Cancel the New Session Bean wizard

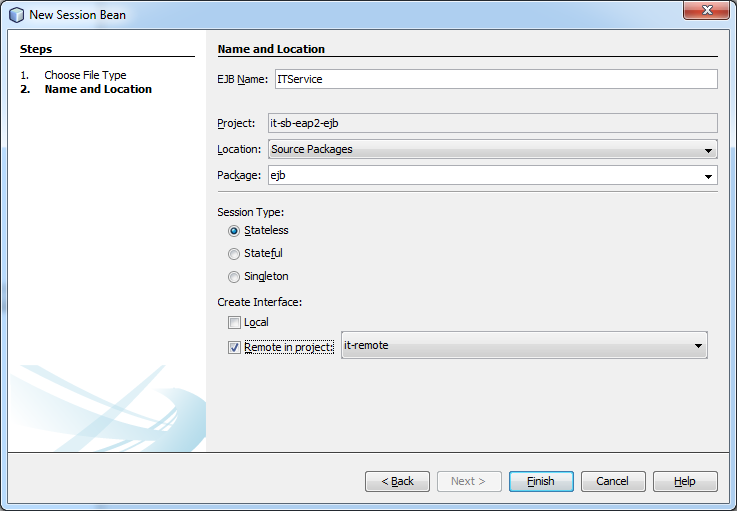pyautogui.click(x=613, y=481)
